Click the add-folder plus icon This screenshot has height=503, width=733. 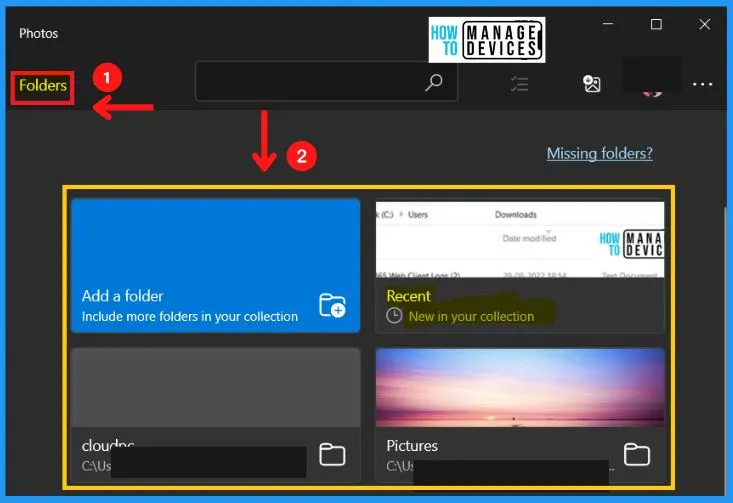[x=332, y=305]
